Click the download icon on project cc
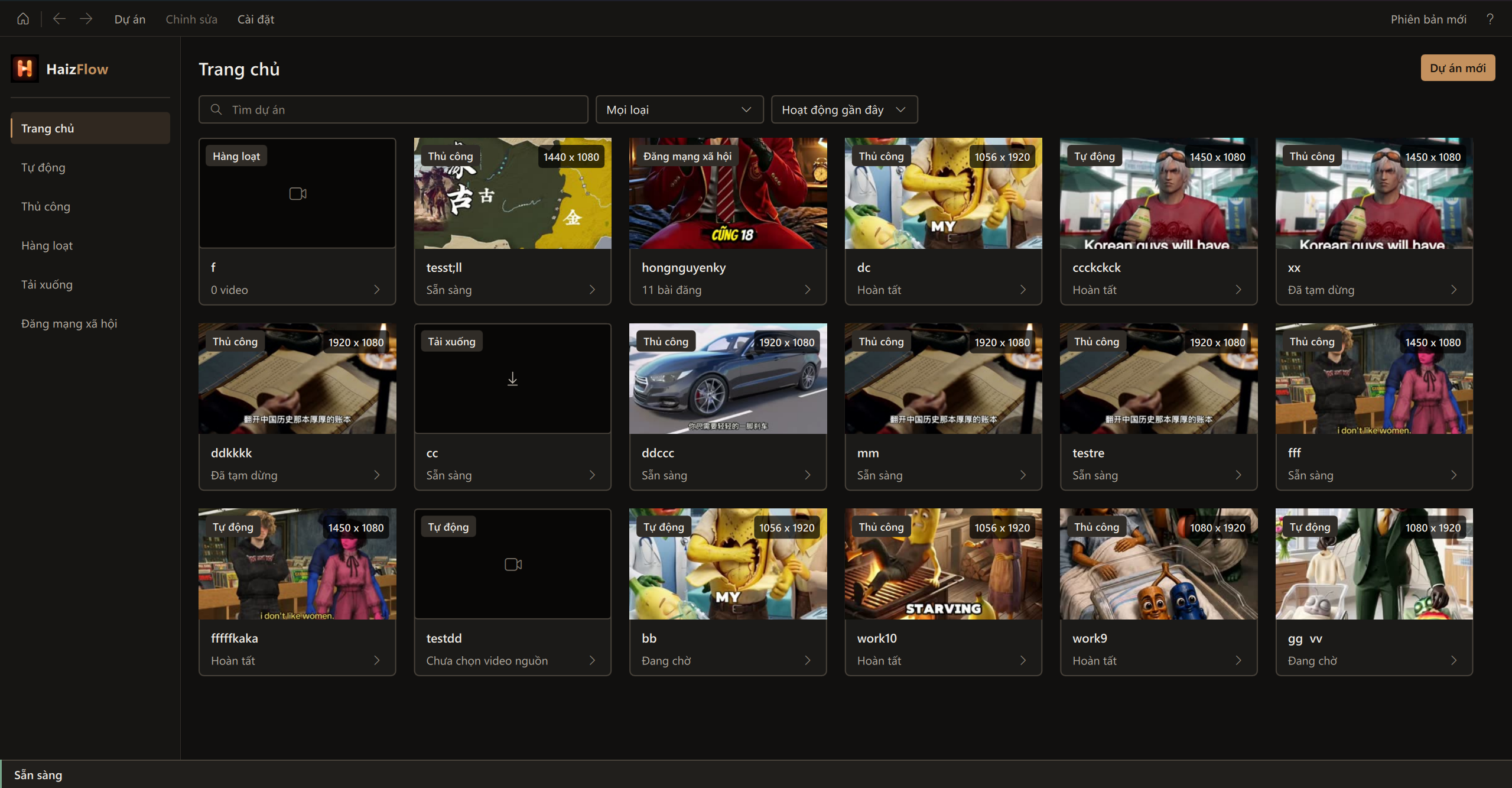The image size is (1512, 788). pos(512,378)
